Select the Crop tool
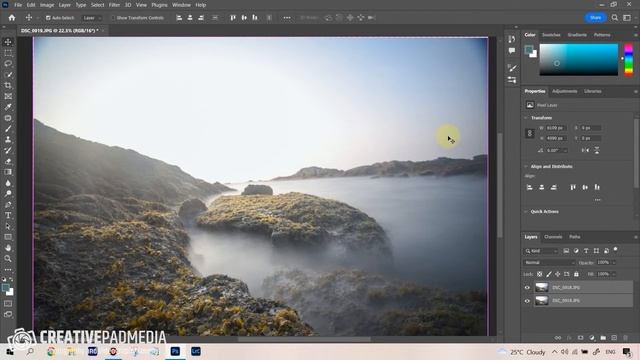This screenshot has height=360, width=640. click(x=8, y=85)
